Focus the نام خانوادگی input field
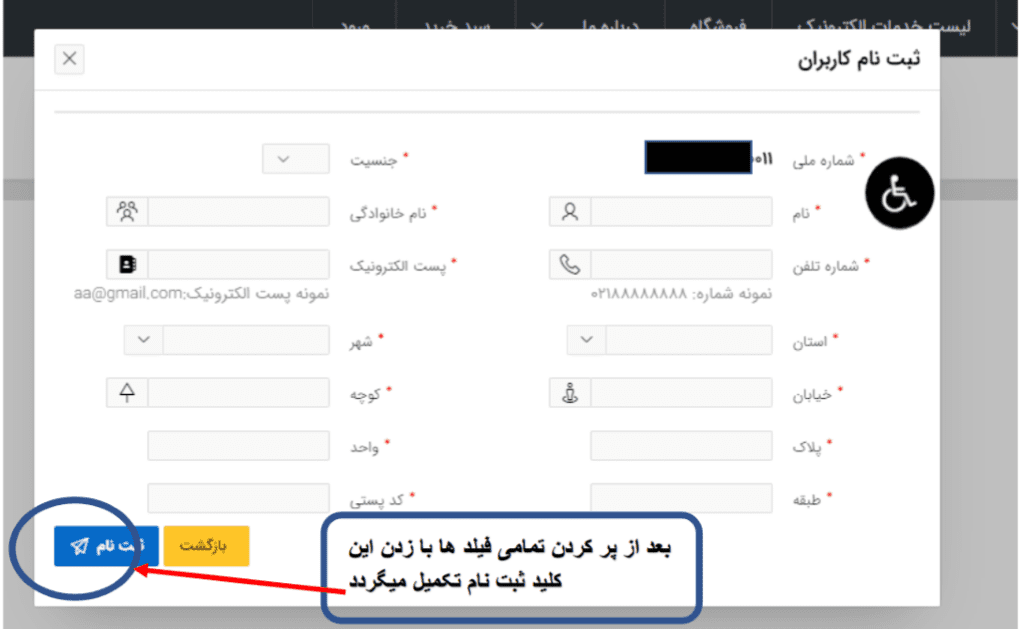1024x629 pixels. pyautogui.click(x=238, y=212)
